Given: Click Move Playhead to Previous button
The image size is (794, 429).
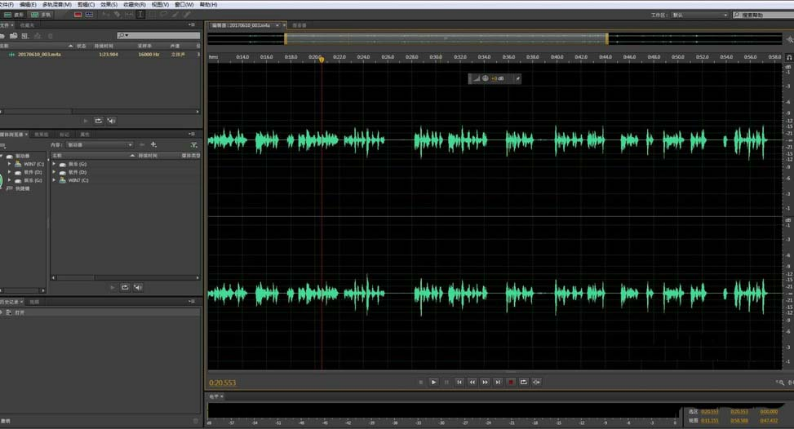Looking at the screenshot, I should click(x=459, y=382).
